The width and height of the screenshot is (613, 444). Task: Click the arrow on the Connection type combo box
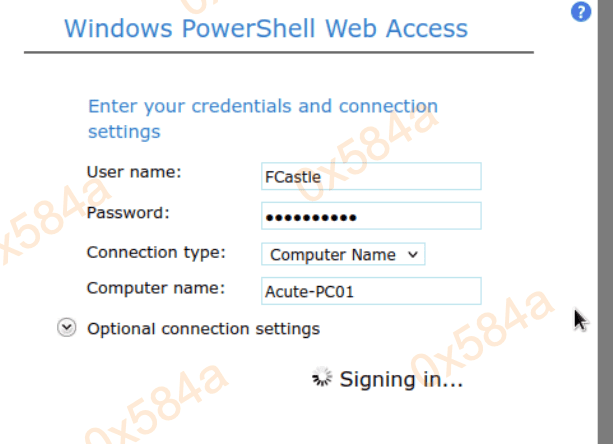pyautogui.click(x=413, y=254)
